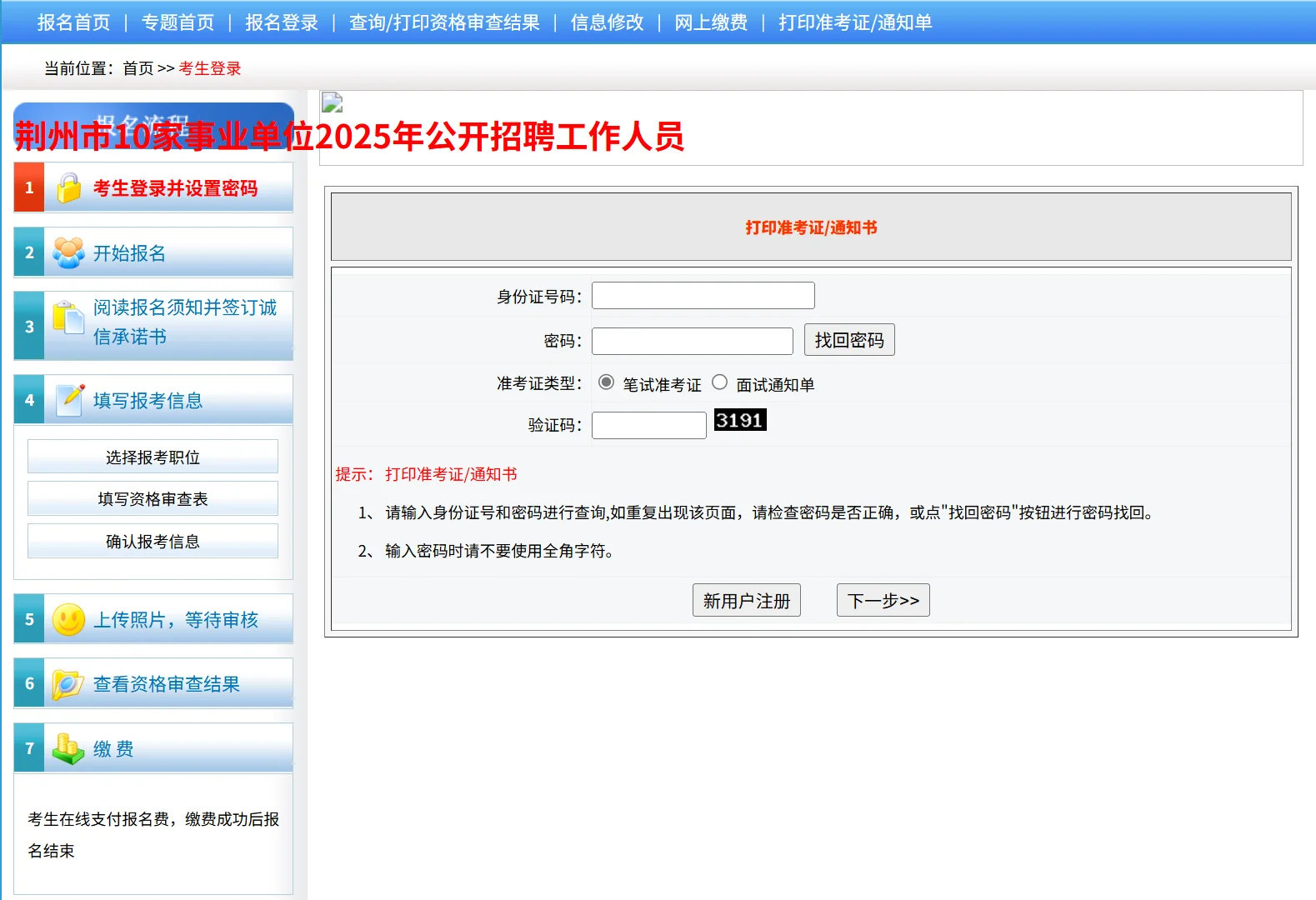Click step 6 查看资格审查结果 label

pos(167,684)
